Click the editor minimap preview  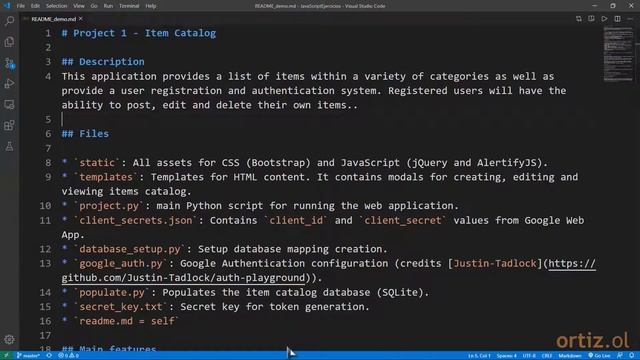click(x=618, y=54)
